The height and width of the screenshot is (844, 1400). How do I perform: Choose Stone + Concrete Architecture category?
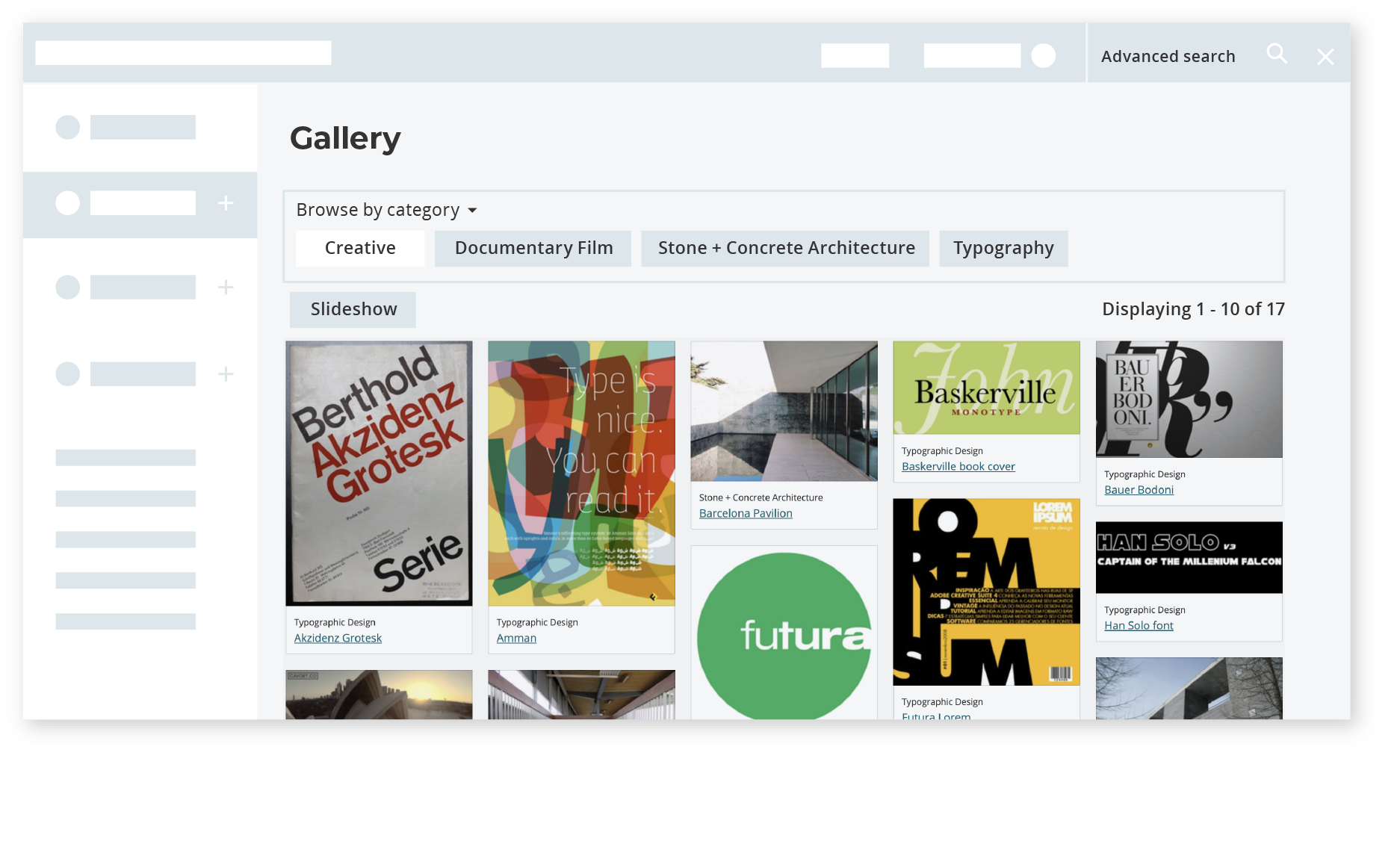(786, 248)
